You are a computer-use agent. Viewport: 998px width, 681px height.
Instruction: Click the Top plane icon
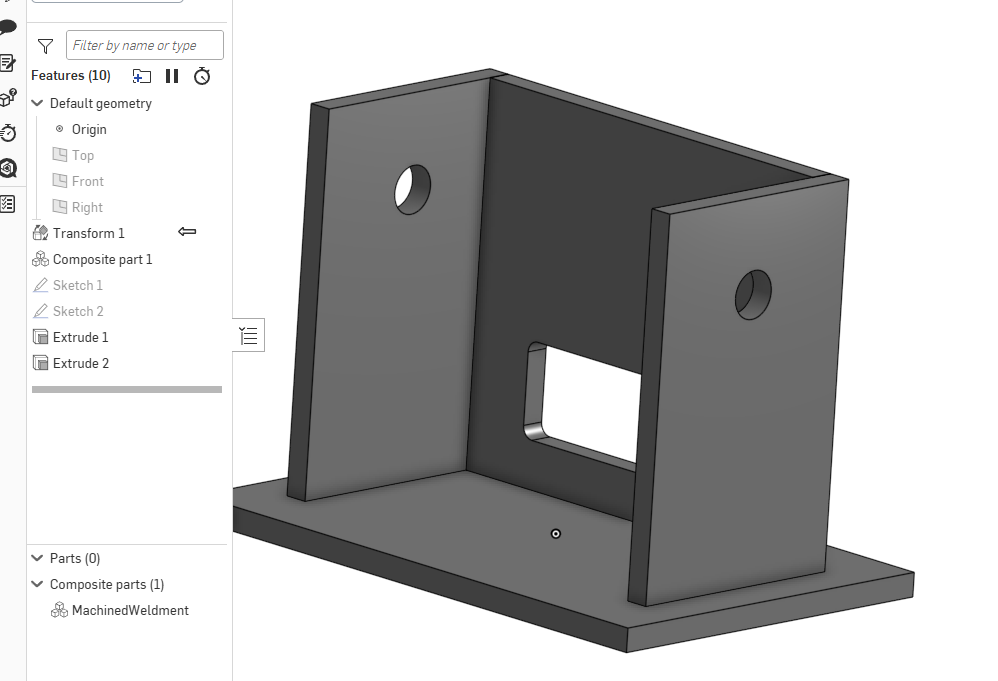click(x=60, y=155)
